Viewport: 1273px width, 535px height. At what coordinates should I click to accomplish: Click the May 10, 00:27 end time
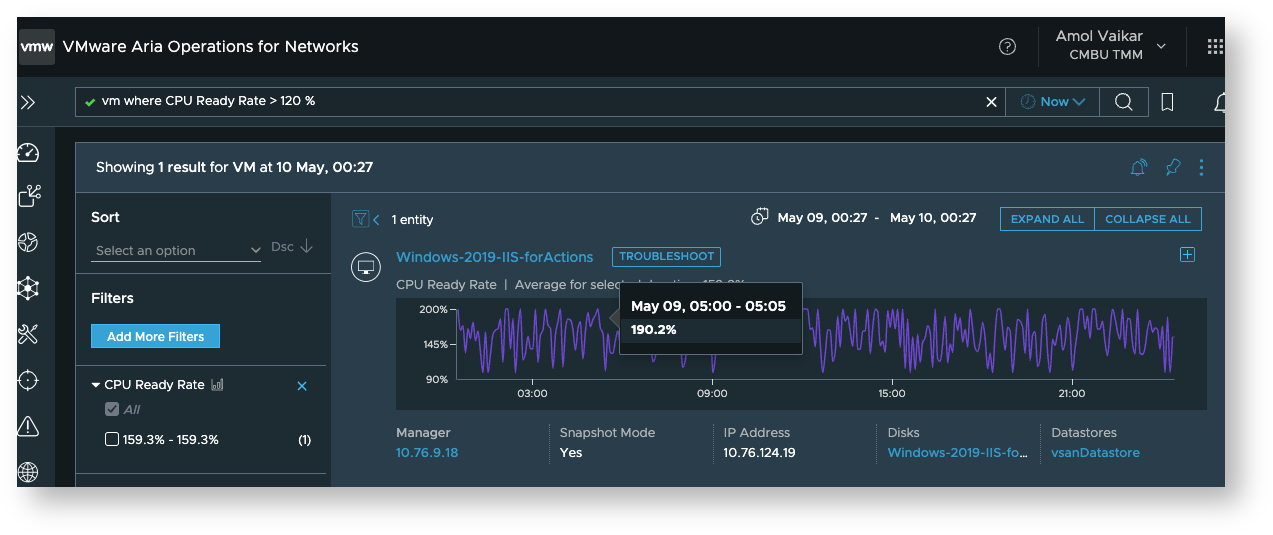tap(933, 218)
